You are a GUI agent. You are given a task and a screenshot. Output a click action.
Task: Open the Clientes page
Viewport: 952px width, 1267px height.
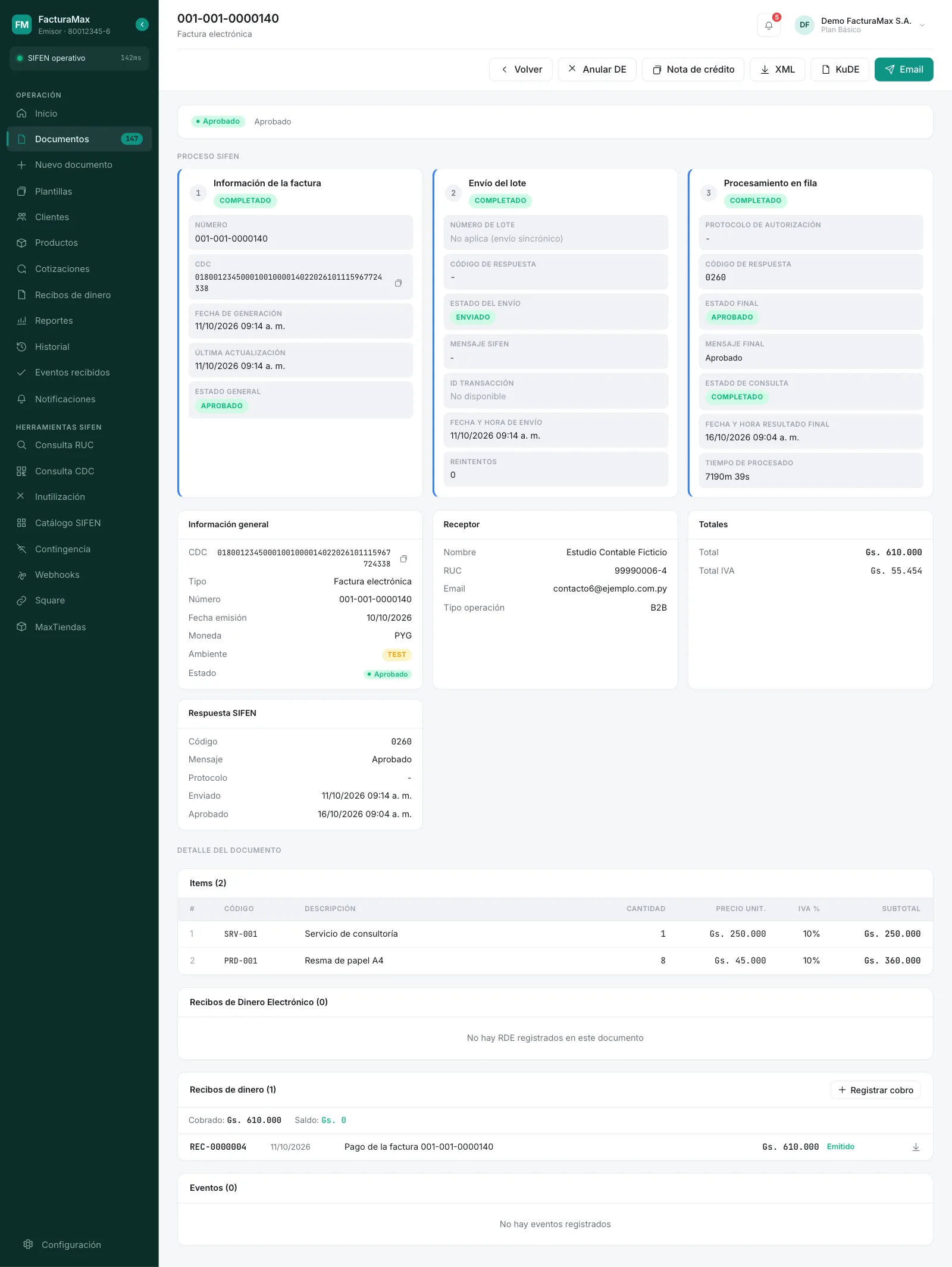[x=79, y=217]
